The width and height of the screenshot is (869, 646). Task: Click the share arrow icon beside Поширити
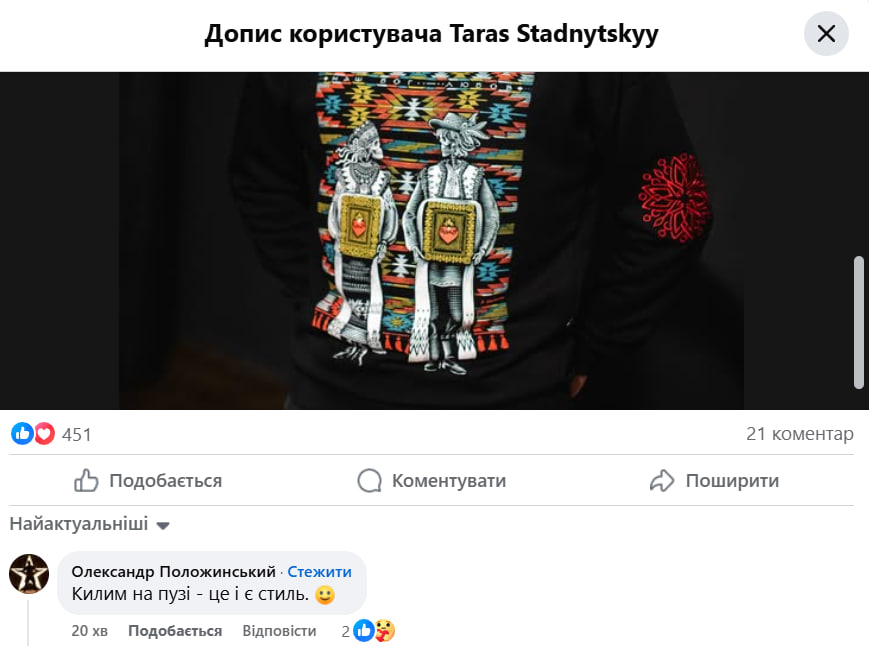(x=662, y=480)
